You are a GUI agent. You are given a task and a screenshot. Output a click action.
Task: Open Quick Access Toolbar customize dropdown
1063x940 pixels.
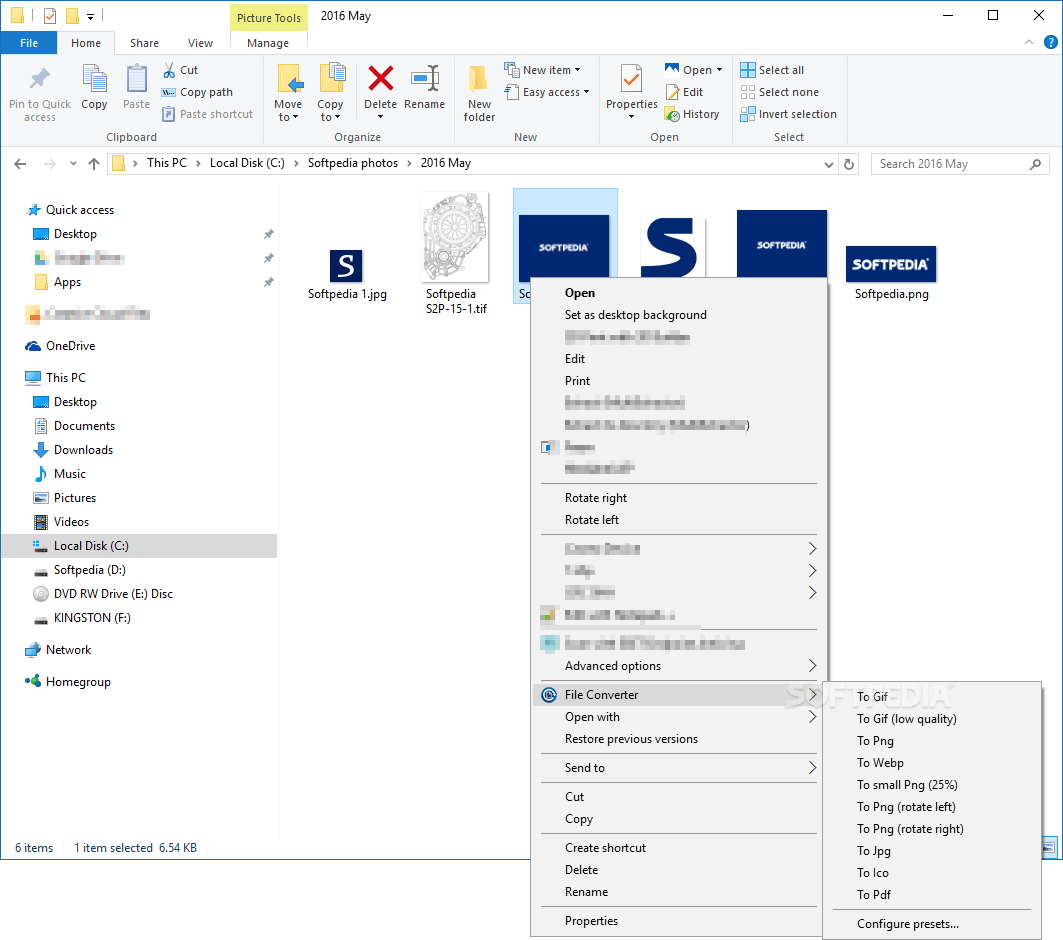(x=90, y=16)
